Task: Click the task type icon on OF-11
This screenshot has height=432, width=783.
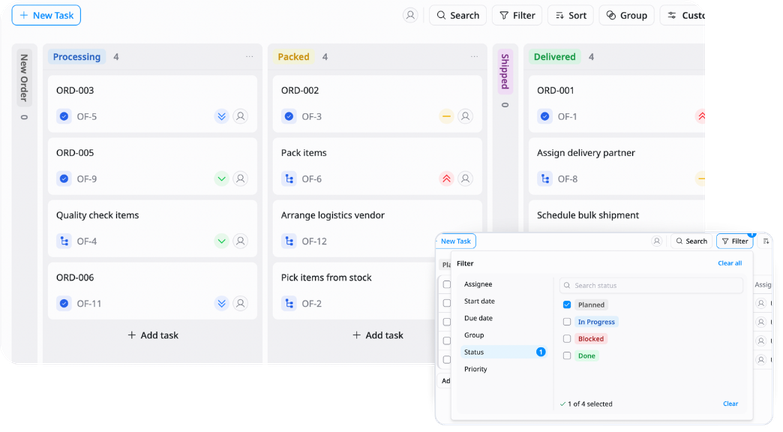Action: pos(63,303)
